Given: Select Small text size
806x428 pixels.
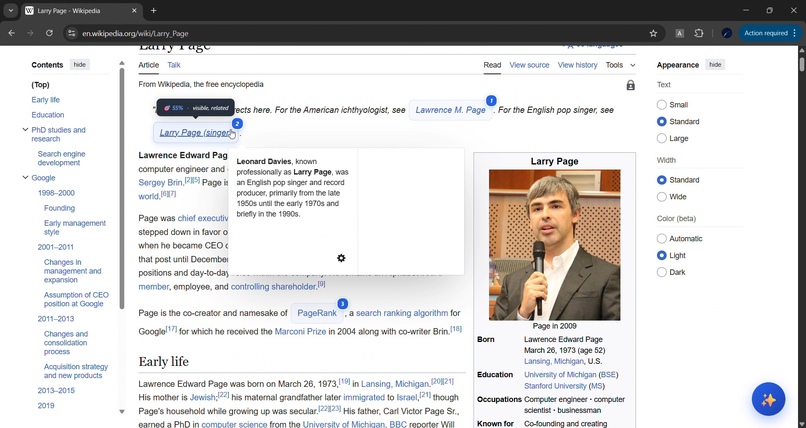Looking at the screenshot, I should (662, 105).
